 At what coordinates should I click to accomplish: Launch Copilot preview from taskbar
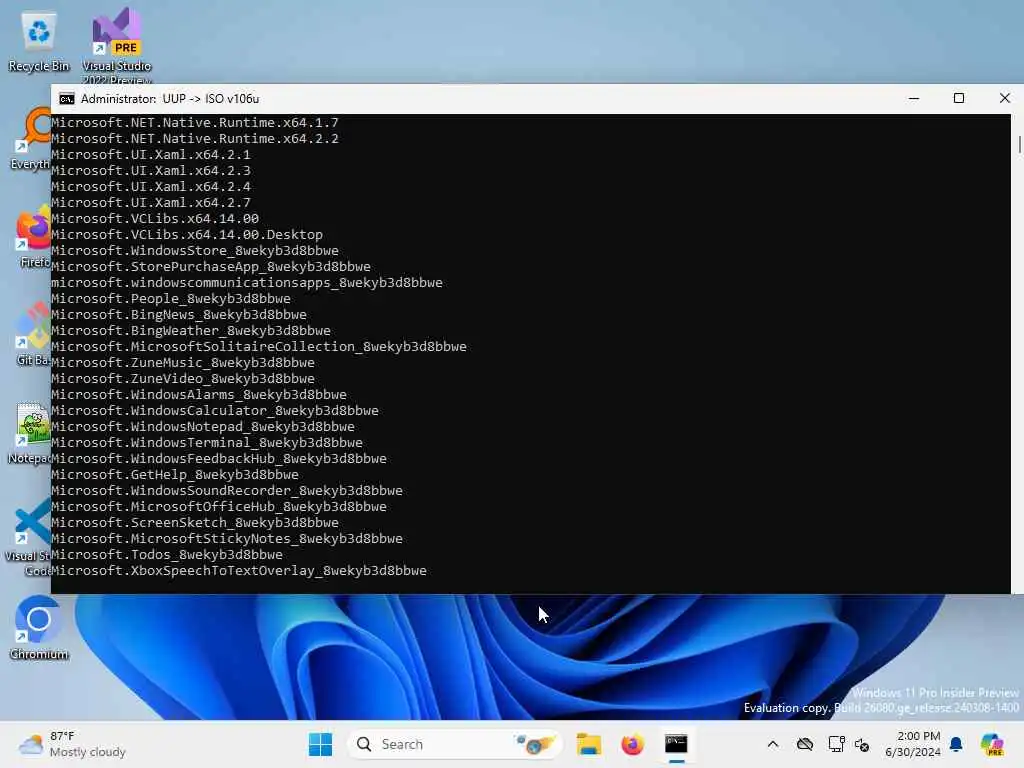(x=992, y=744)
